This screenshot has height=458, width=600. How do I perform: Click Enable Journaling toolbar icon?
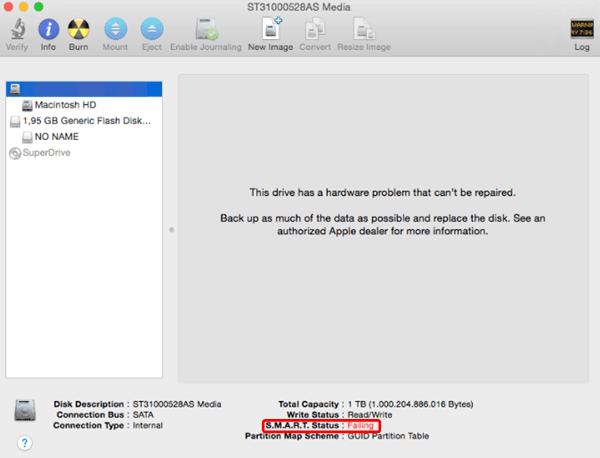coord(207,29)
